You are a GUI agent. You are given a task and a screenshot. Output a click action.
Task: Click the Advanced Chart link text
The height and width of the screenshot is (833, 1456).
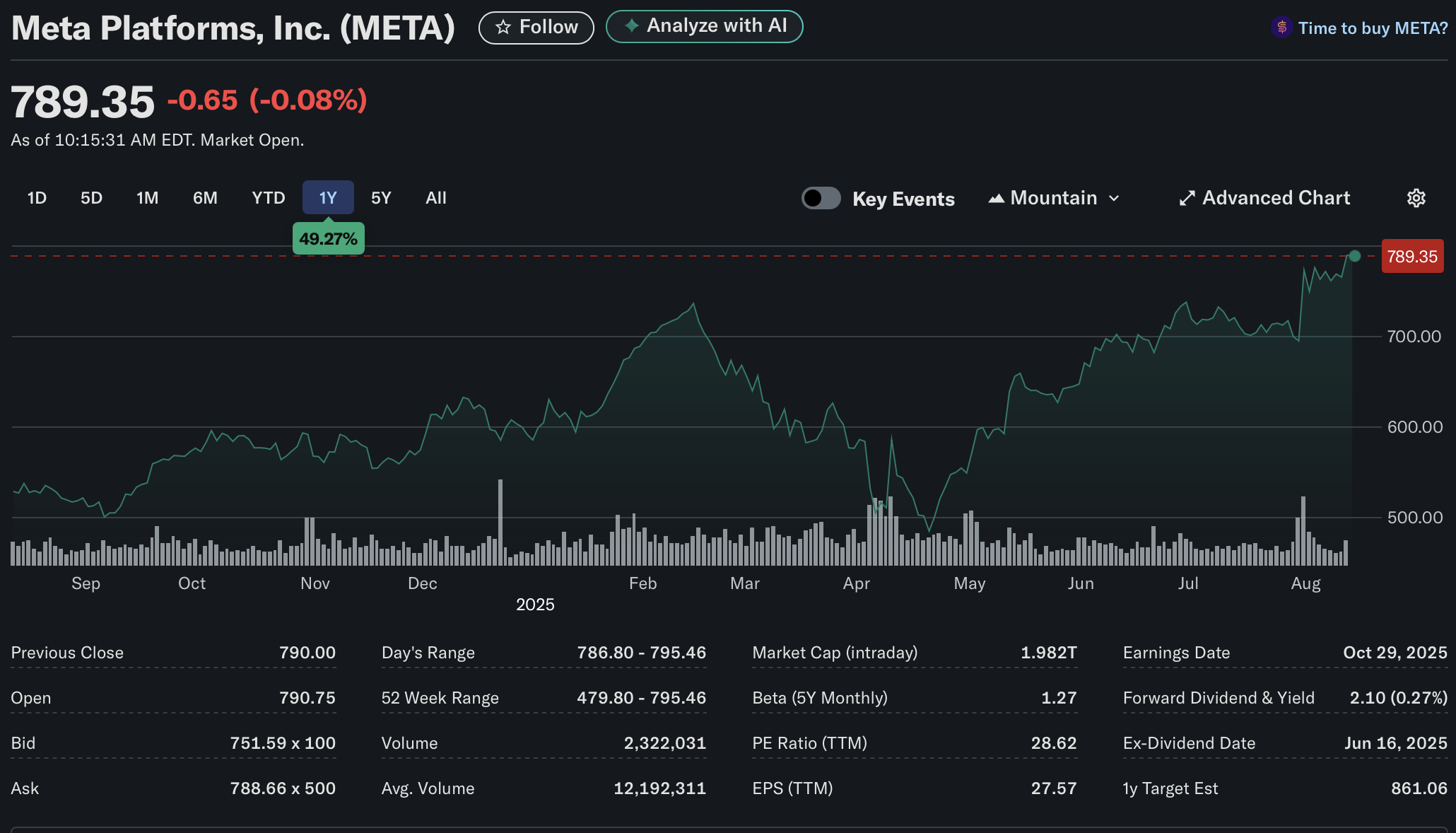[x=1276, y=198]
